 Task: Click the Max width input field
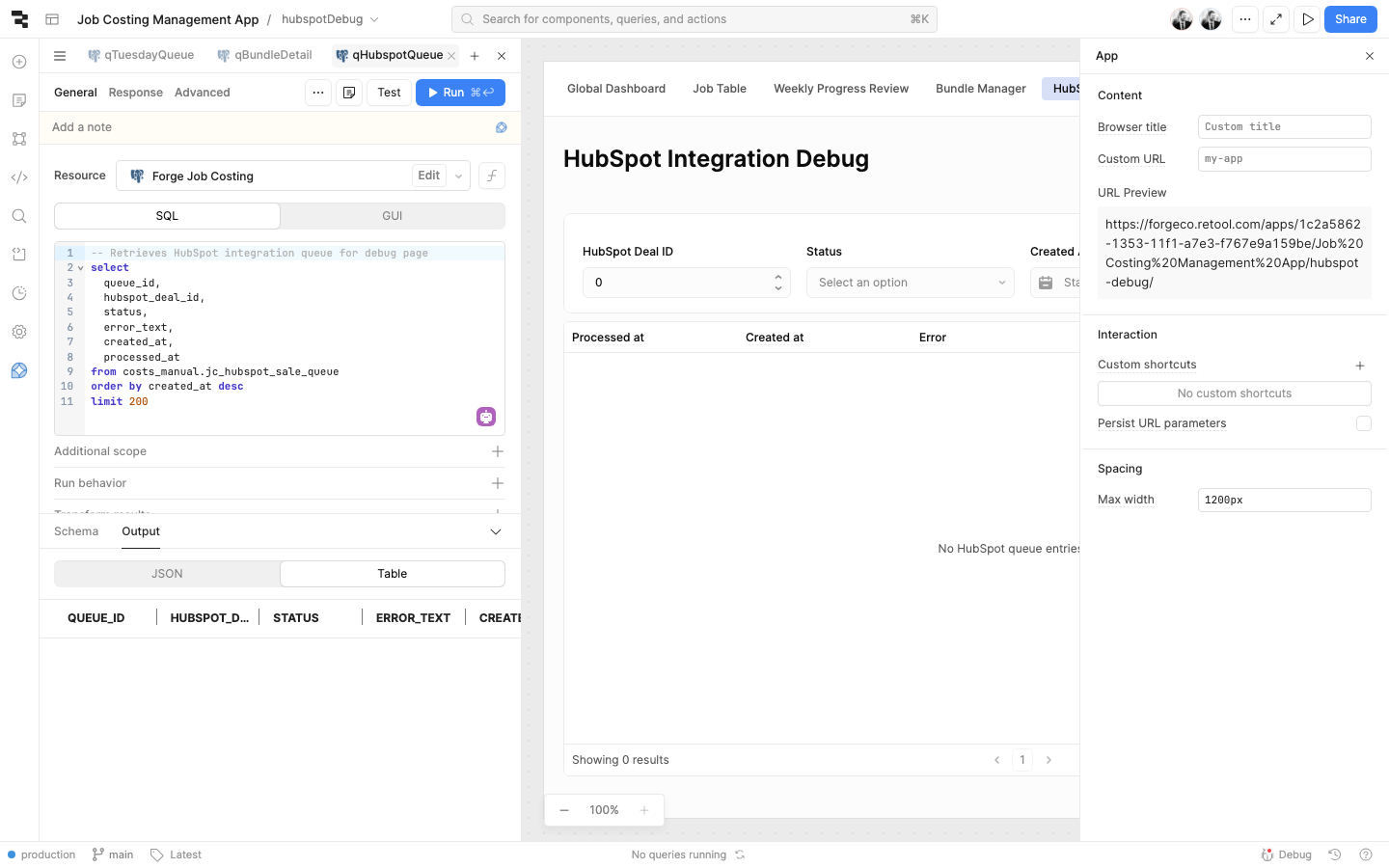(1283, 500)
